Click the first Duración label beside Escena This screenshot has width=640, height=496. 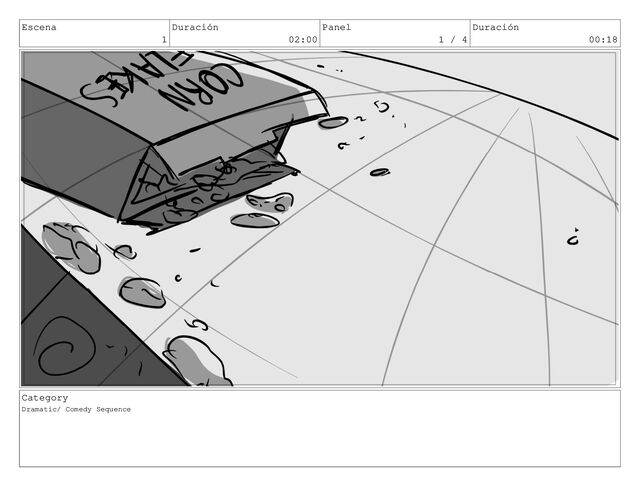(195, 27)
